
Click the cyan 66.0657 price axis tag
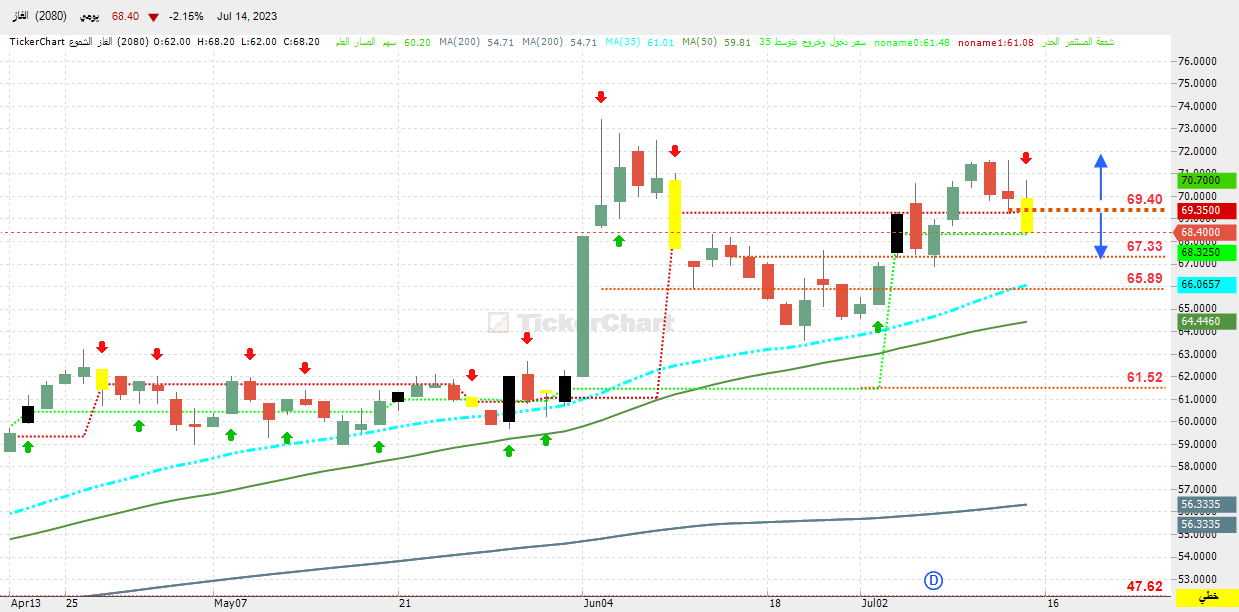tap(1207, 284)
